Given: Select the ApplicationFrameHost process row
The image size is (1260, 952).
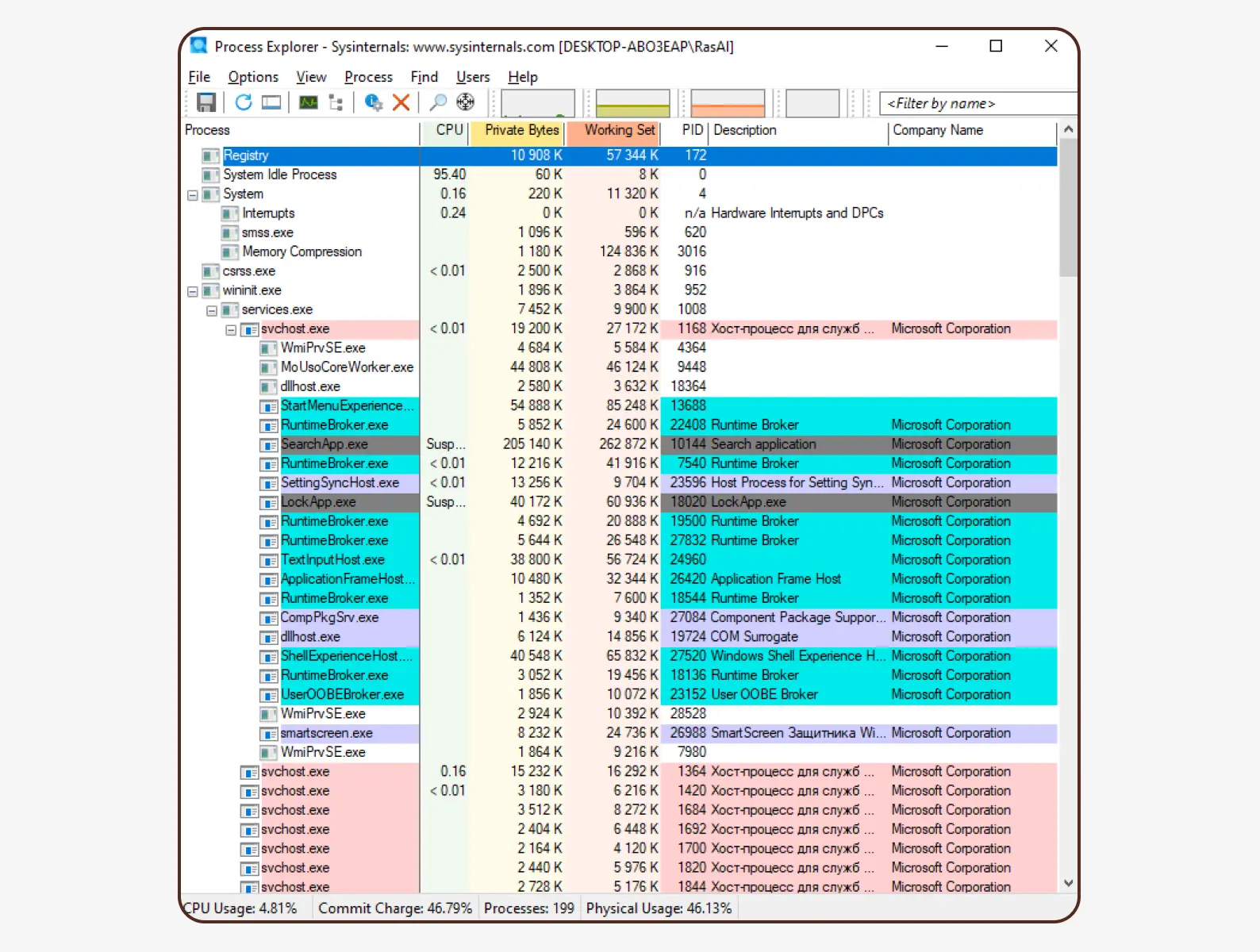Looking at the screenshot, I should (x=620, y=579).
